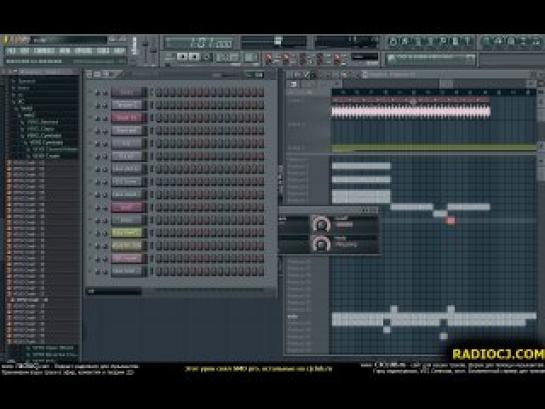This screenshot has width=545, height=409.
Task: Select the bottom channel button in step sequencer
Action: (x=128, y=271)
